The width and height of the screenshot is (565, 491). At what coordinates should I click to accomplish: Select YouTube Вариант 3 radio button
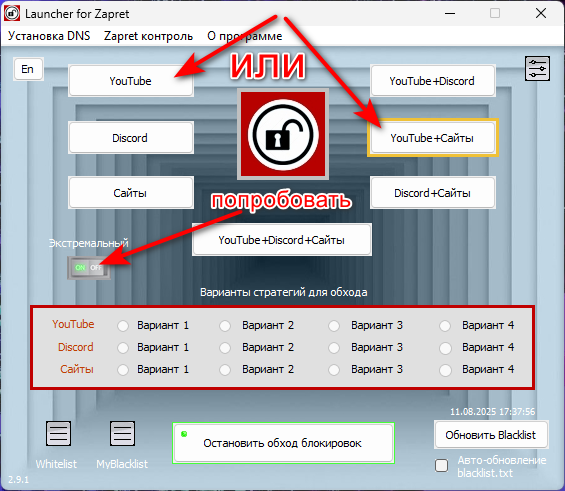pyautogui.click(x=334, y=326)
